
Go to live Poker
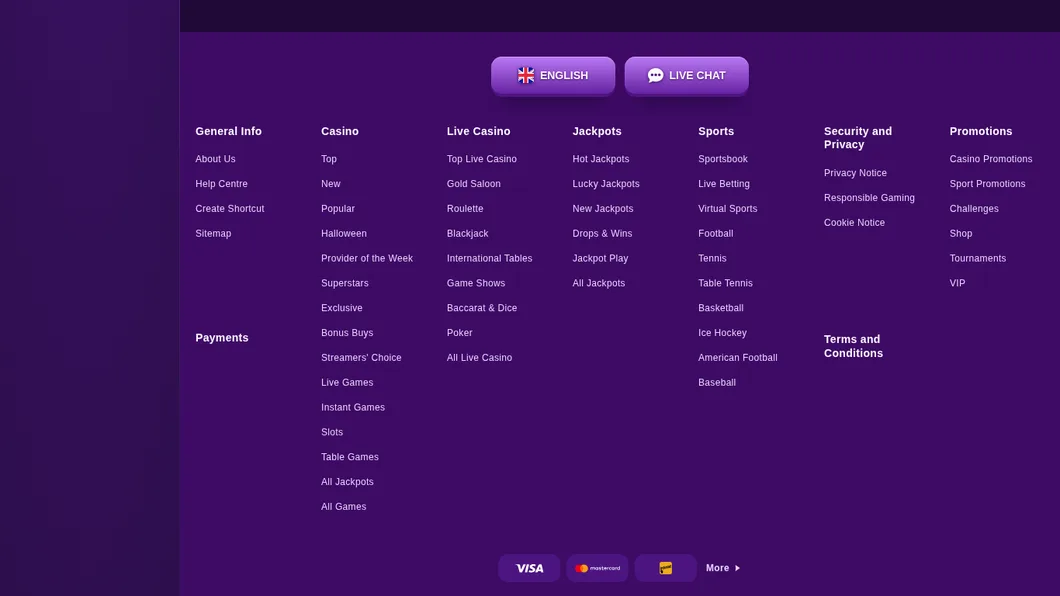coord(459,332)
